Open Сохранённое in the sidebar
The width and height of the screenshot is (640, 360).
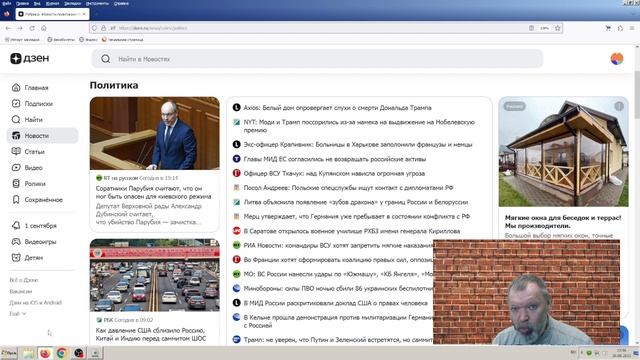pos(43,200)
